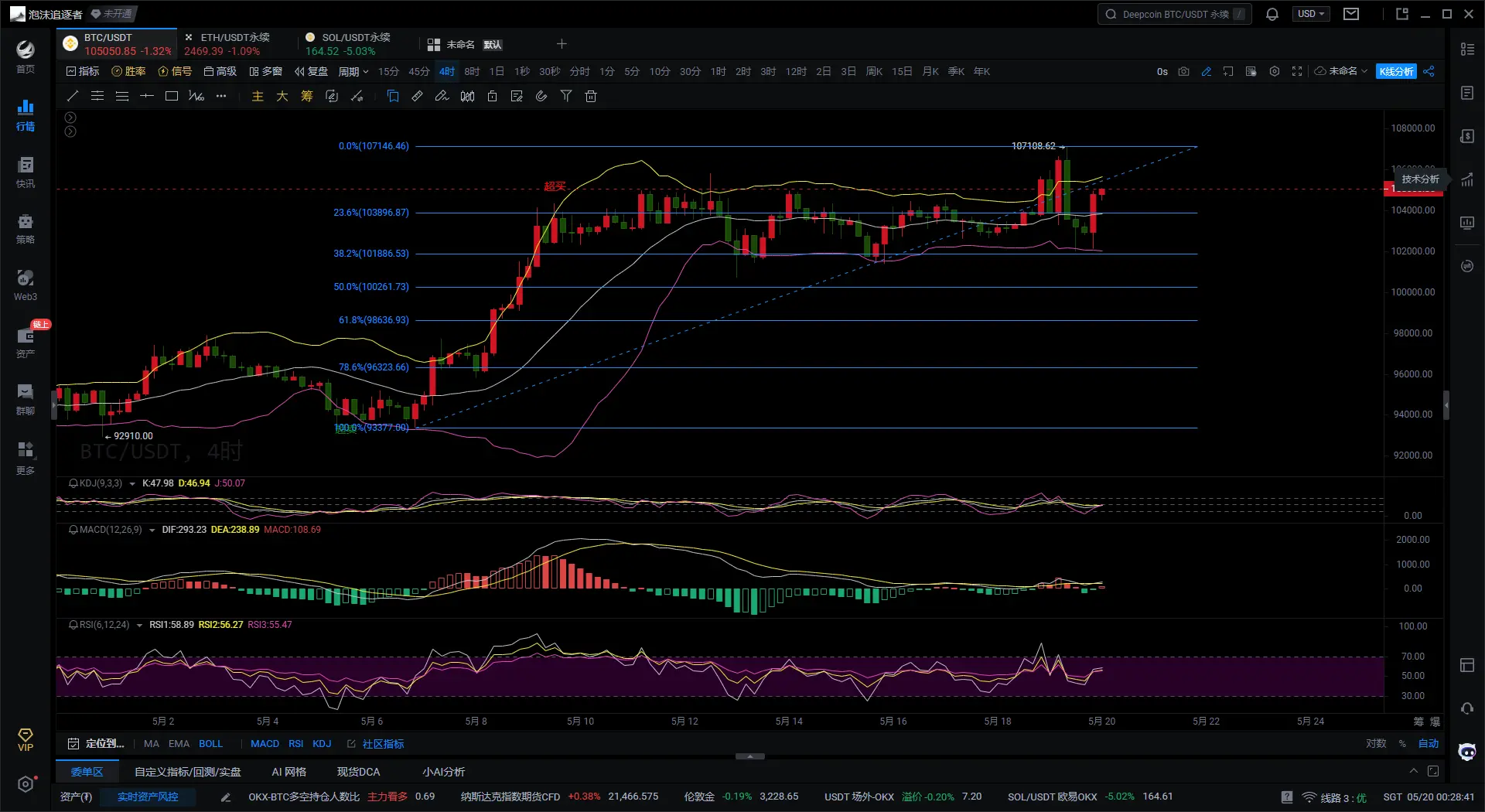Click the Deepcoin BTC/USDT search field
The image size is (1485, 812).
pos(1173,14)
